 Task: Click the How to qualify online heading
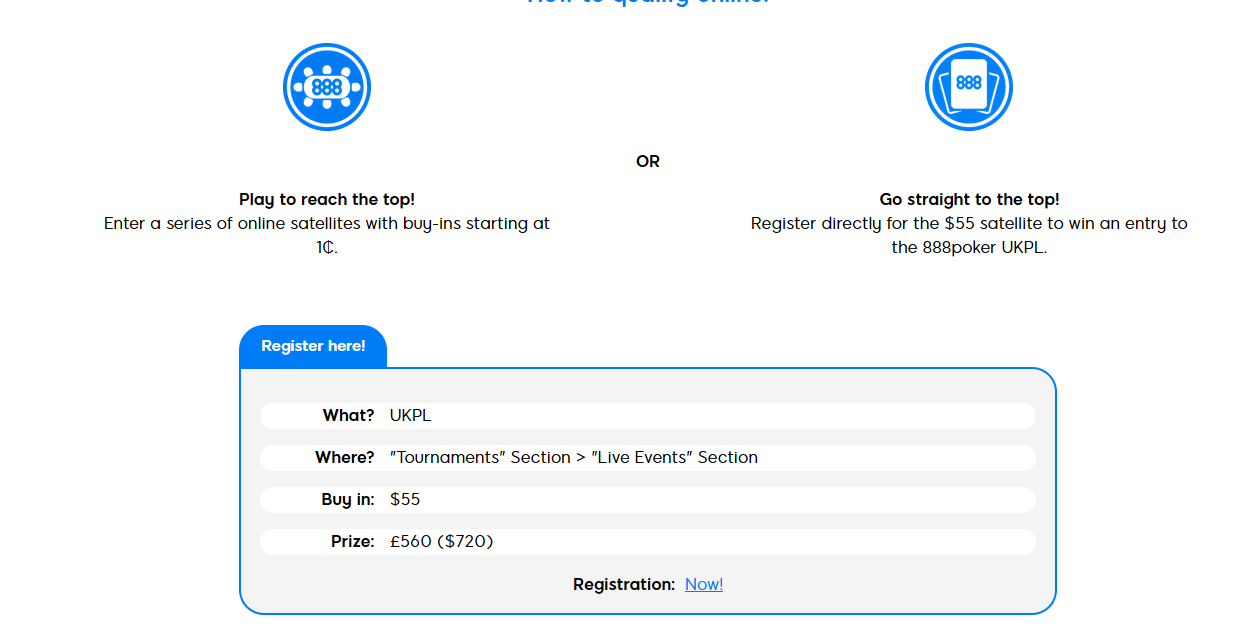(x=648, y=2)
